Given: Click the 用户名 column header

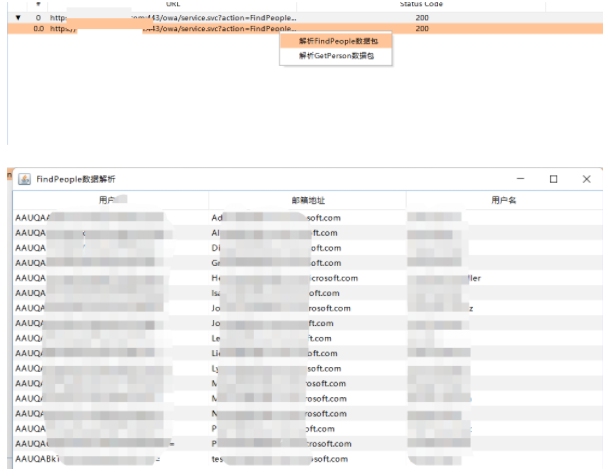Looking at the screenshot, I should pyautogui.click(x=503, y=201).
